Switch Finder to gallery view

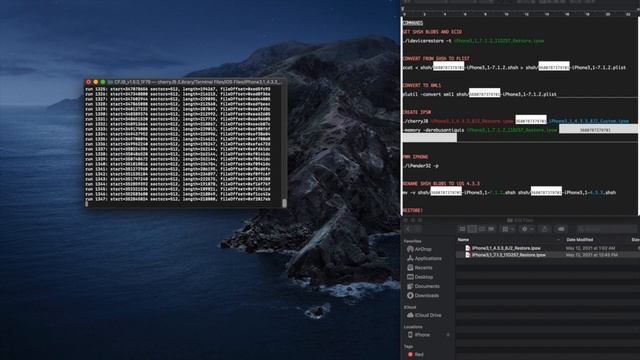click(491, 229)
